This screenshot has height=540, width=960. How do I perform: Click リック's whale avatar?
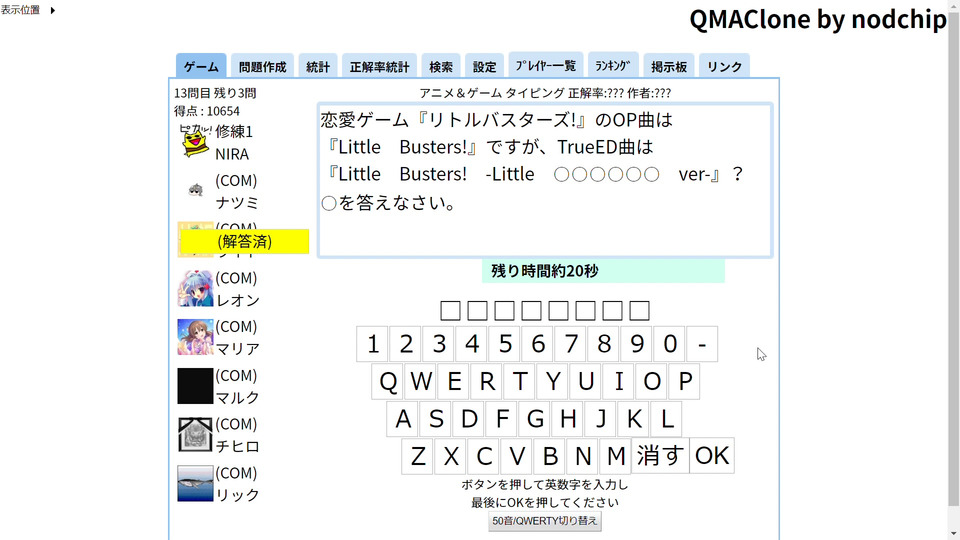click(x=195, y=483)
